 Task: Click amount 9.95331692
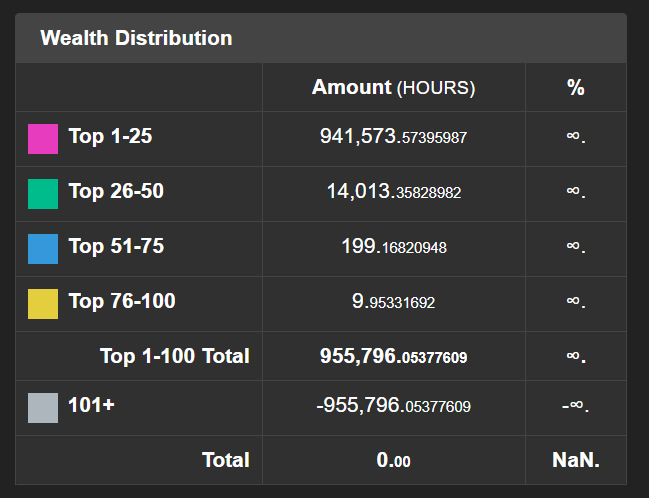(x=393, y=301)
